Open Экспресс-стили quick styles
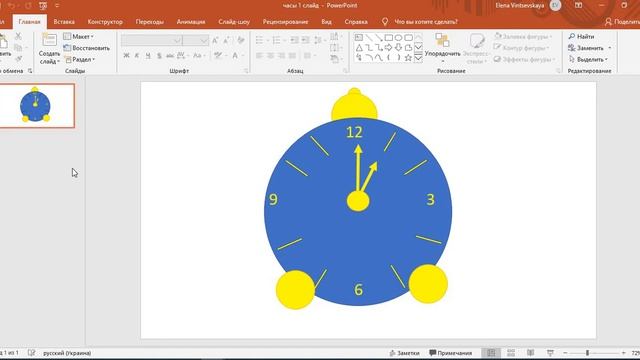Image resolution: width=640 pixels, height=360 pixels. [477, 49]
